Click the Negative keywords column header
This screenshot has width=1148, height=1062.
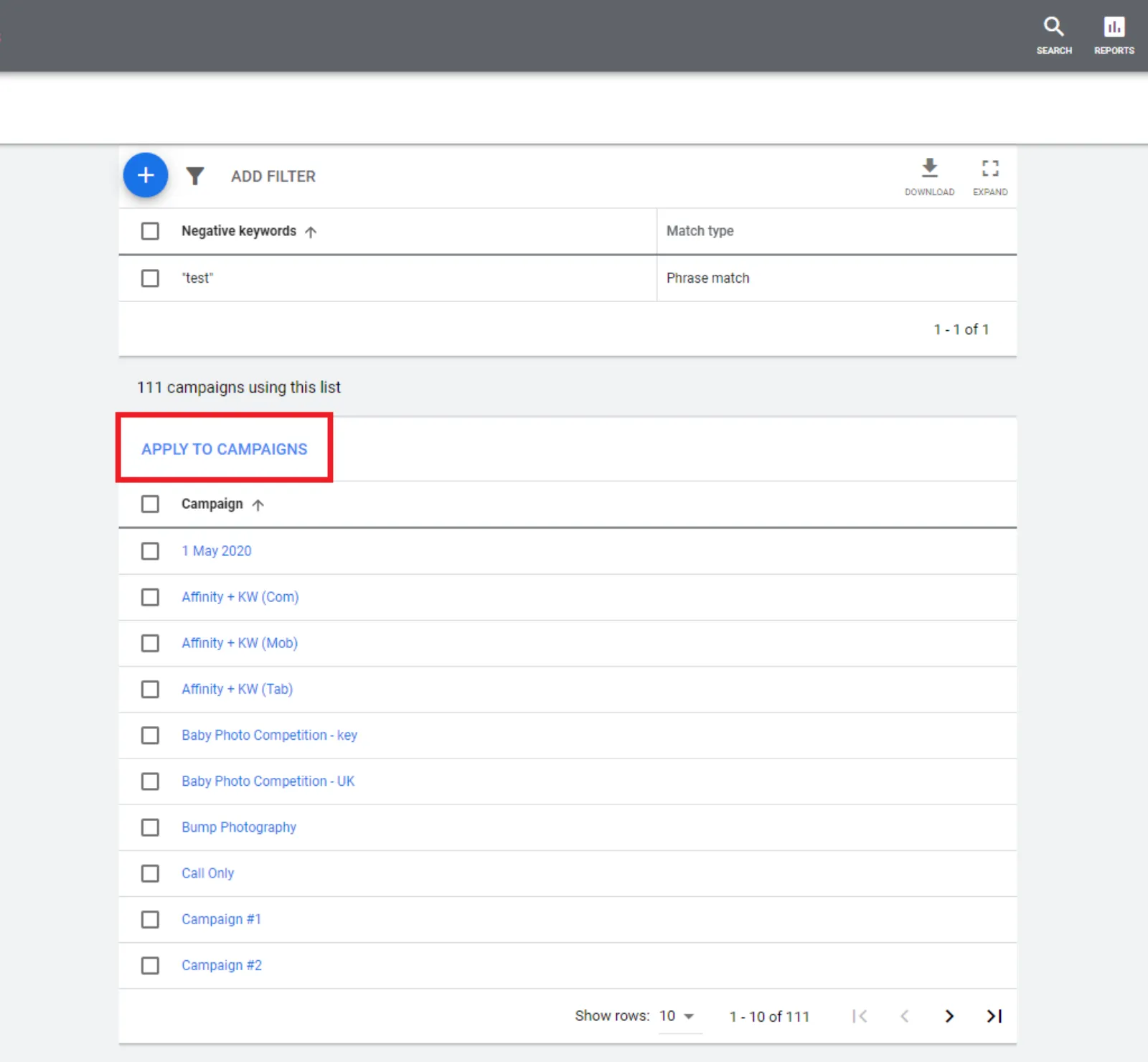(x=238, y=231)
